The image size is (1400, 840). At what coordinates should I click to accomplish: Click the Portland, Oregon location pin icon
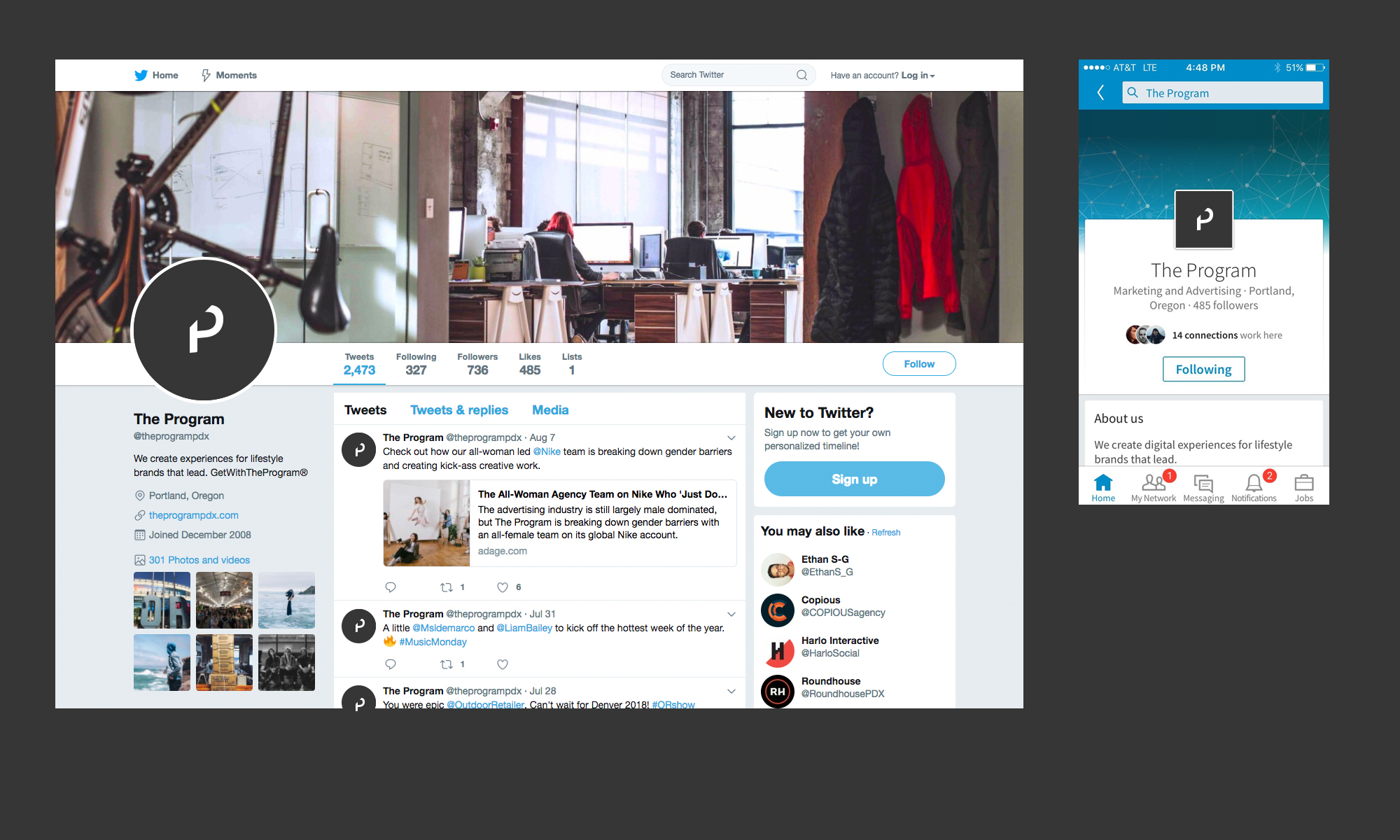[139, 496]
